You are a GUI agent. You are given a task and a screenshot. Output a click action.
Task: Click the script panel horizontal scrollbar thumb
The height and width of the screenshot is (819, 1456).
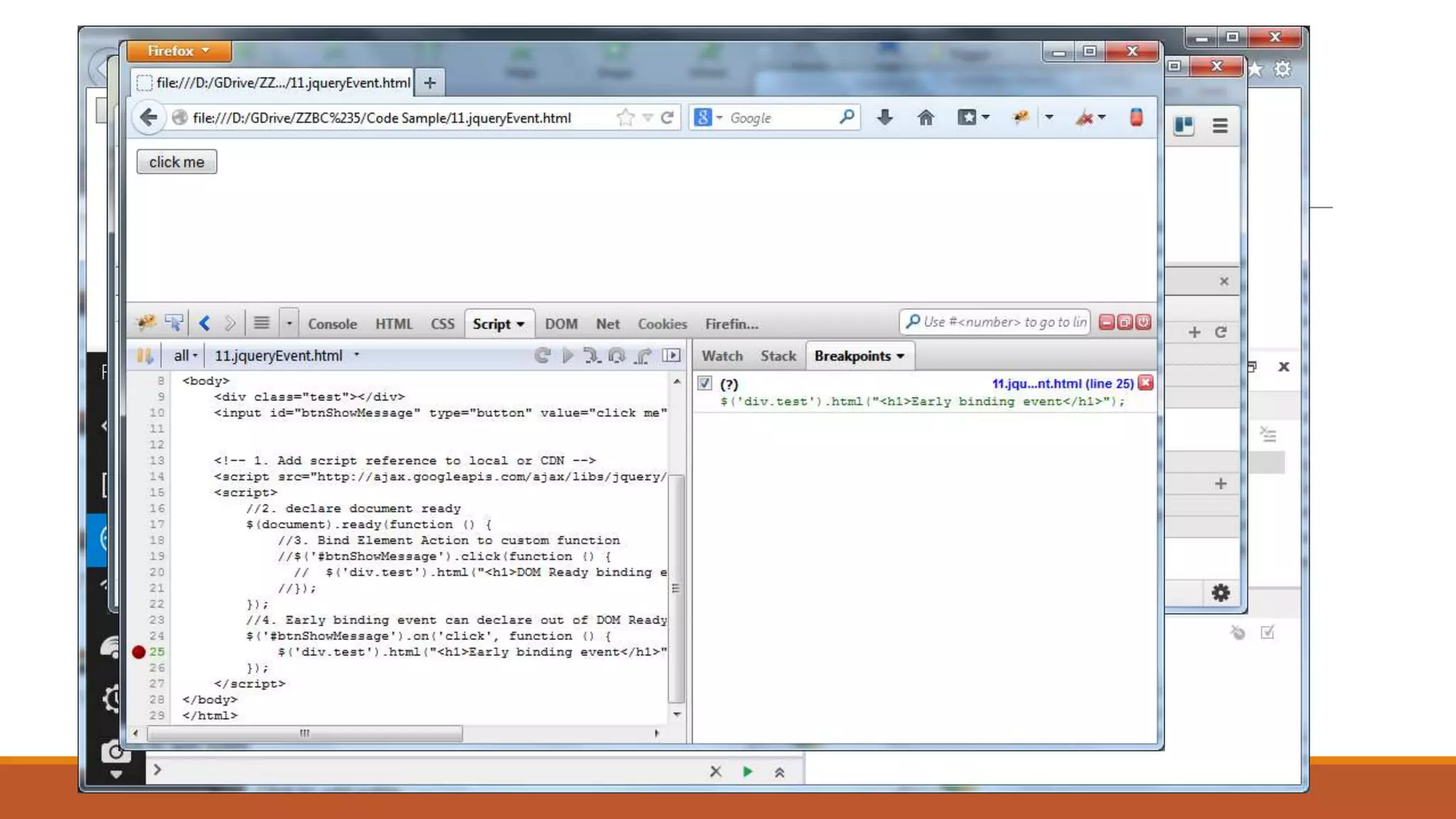point(305,733)
